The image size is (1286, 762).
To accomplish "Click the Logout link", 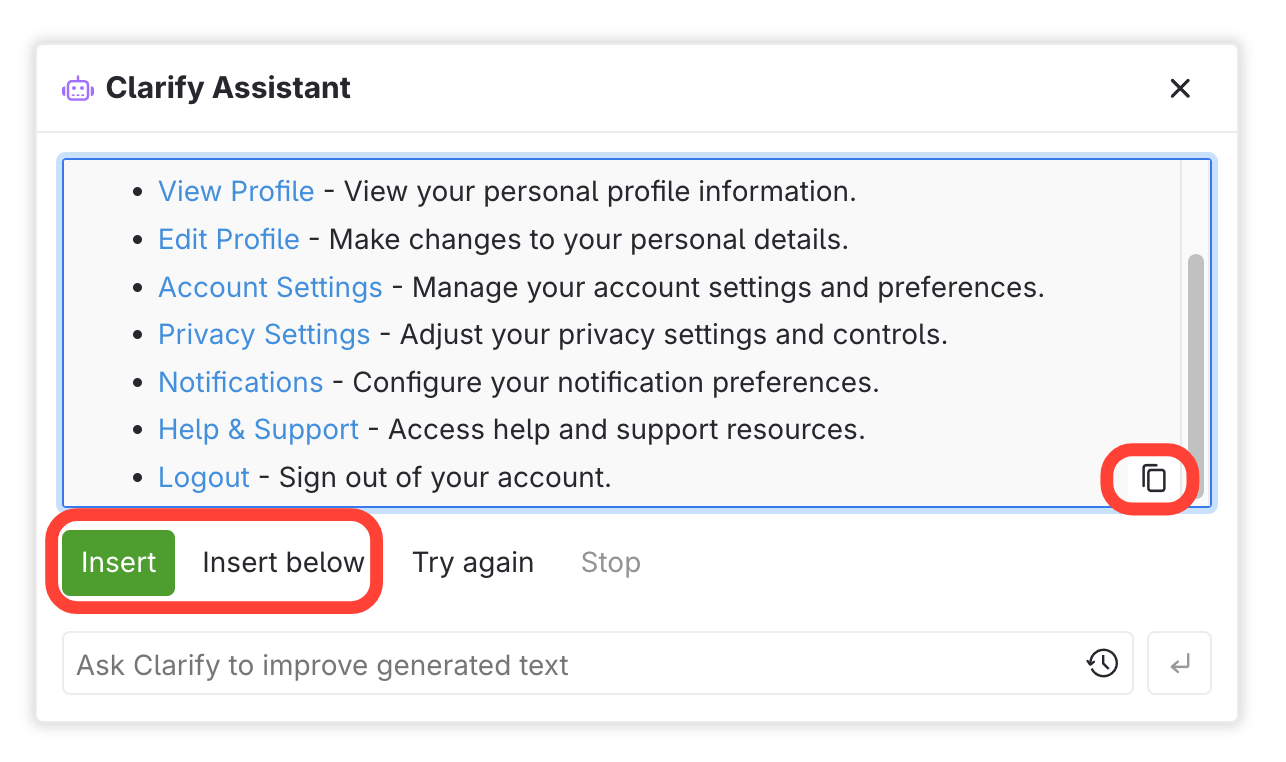I will (204, 478).
